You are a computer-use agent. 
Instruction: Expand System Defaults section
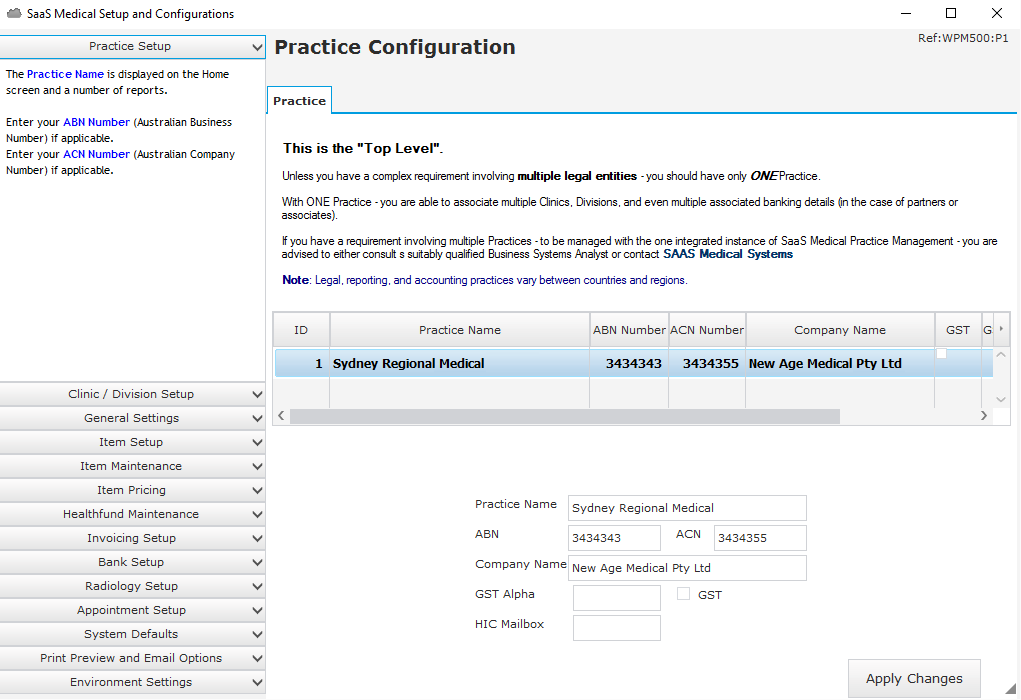[x=132, y=634]
